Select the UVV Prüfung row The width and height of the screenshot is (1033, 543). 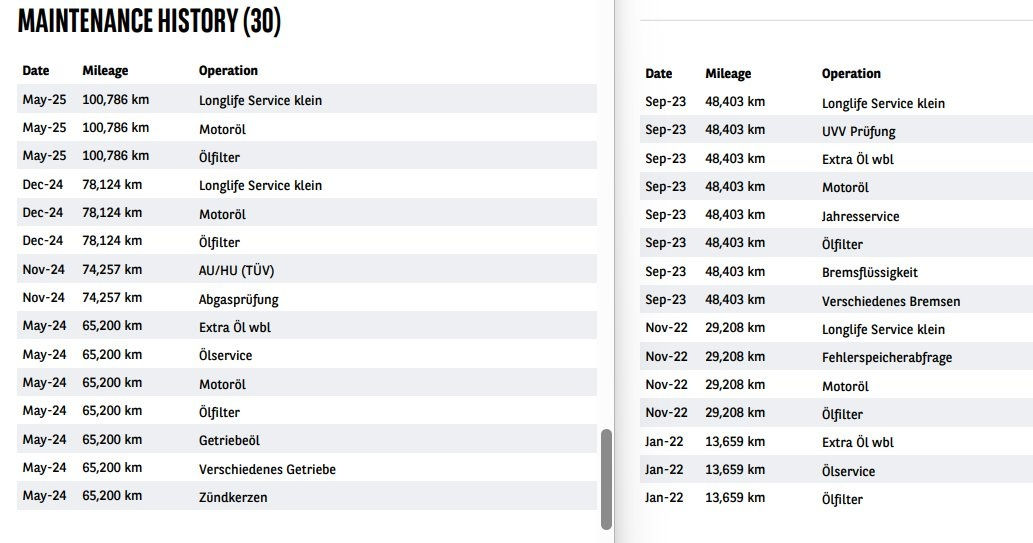click(836, 130)
